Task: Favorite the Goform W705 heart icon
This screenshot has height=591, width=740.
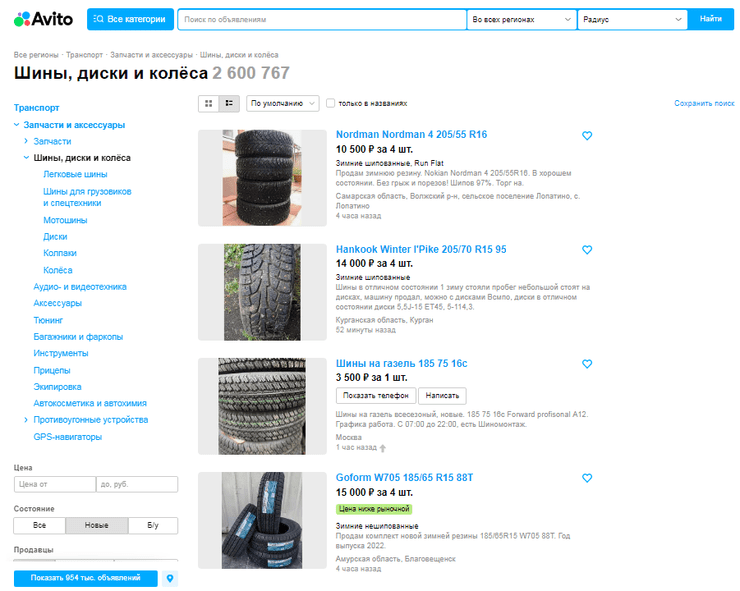Action: [587, 478]
